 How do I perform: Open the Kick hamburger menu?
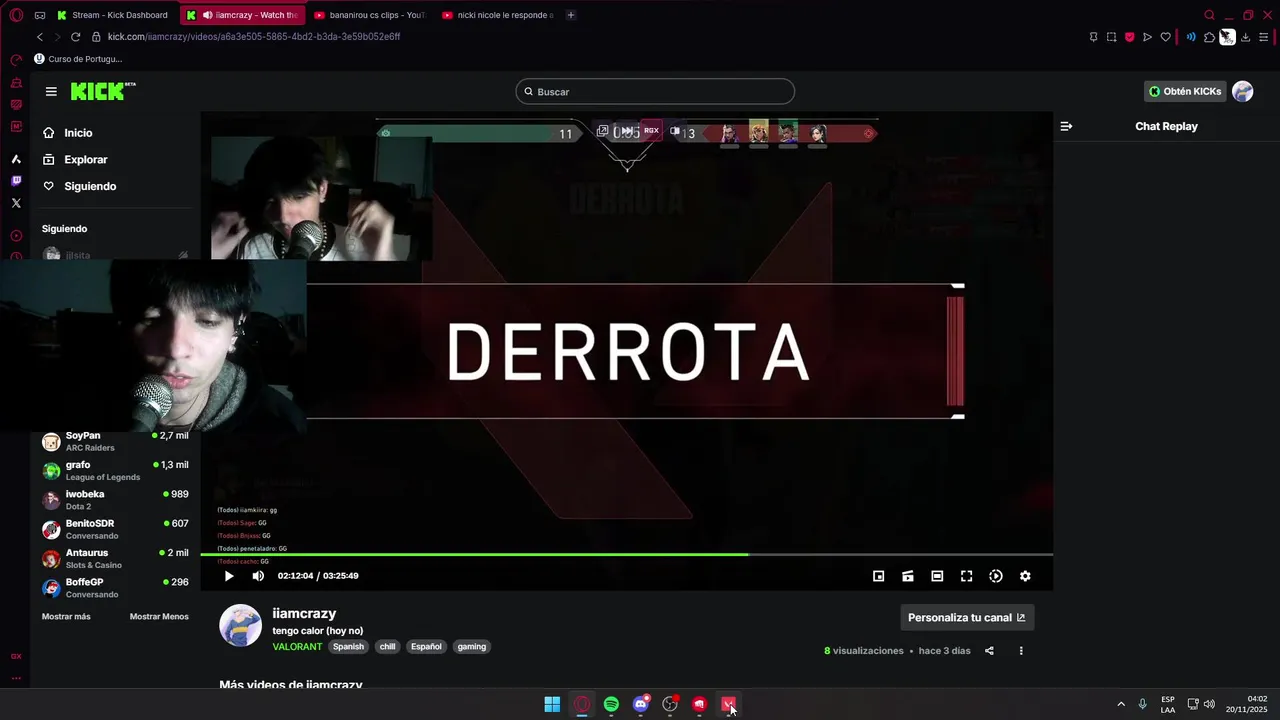(51, 91)
